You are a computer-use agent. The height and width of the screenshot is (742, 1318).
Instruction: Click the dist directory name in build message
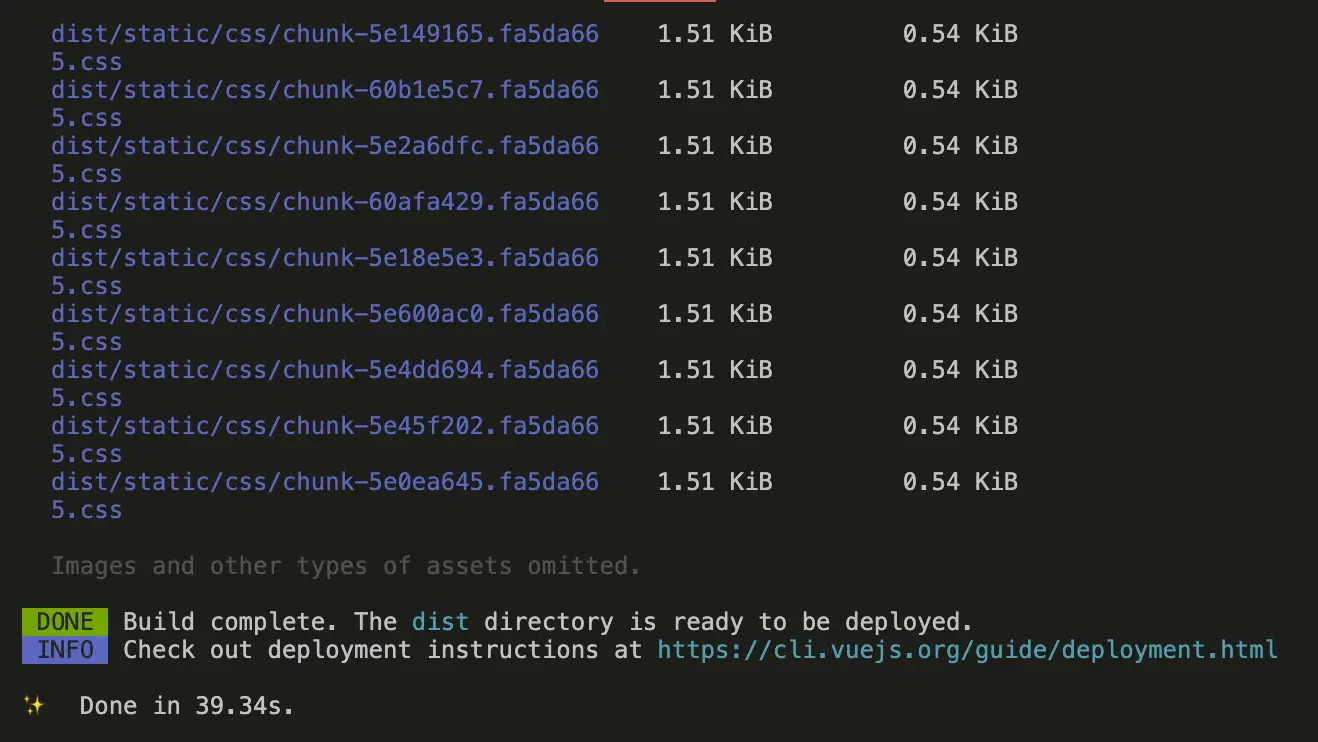click(x=440, y=621)
